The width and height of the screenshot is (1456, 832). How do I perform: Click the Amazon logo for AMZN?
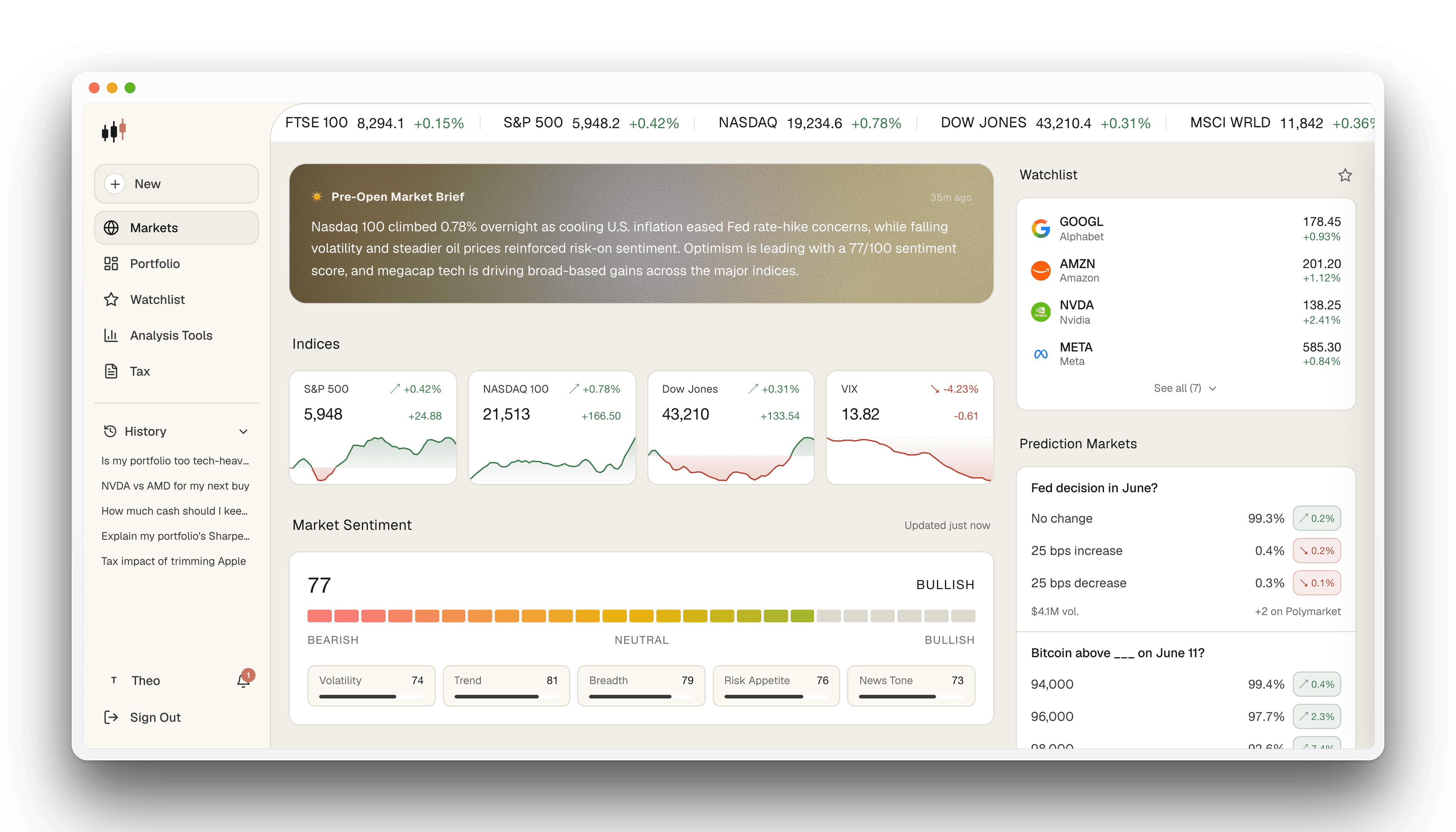tap(1041, 270)
